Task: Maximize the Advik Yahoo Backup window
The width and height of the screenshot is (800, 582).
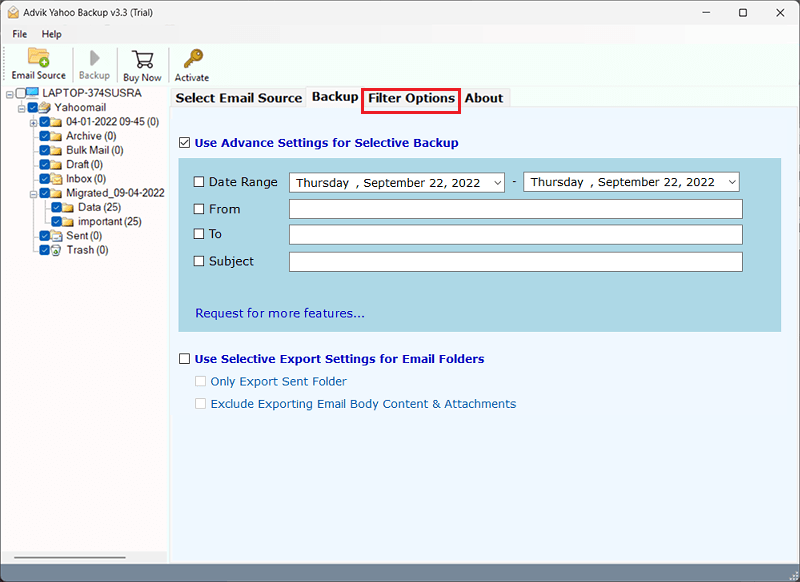Action: pyautogui.click(x=743, y=13)
